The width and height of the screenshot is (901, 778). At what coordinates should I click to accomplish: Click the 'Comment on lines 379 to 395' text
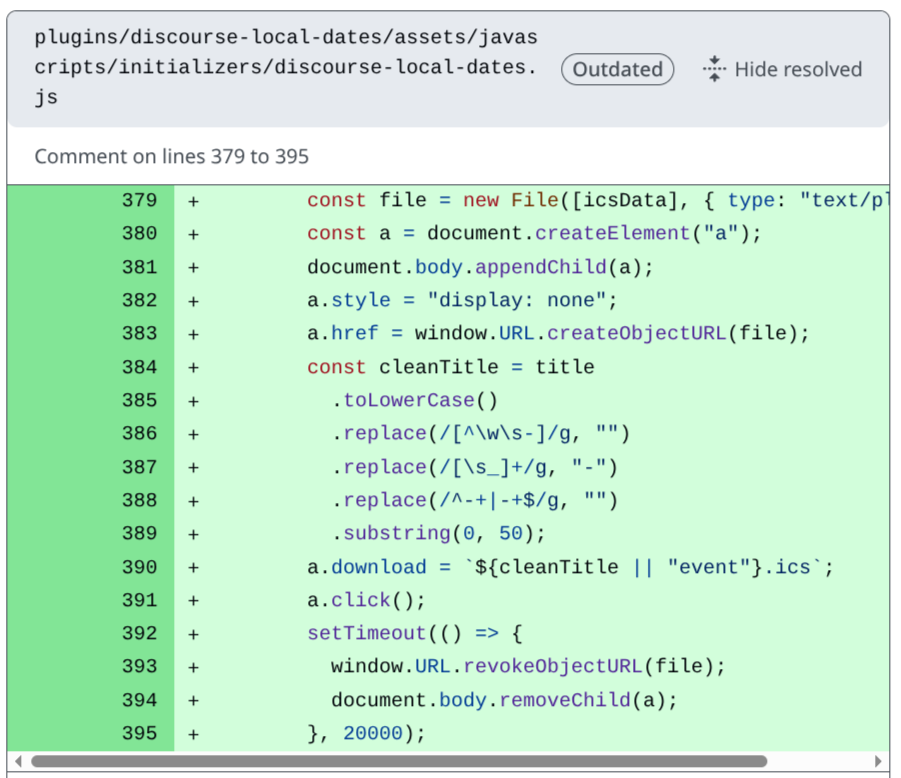coord(171,156)
